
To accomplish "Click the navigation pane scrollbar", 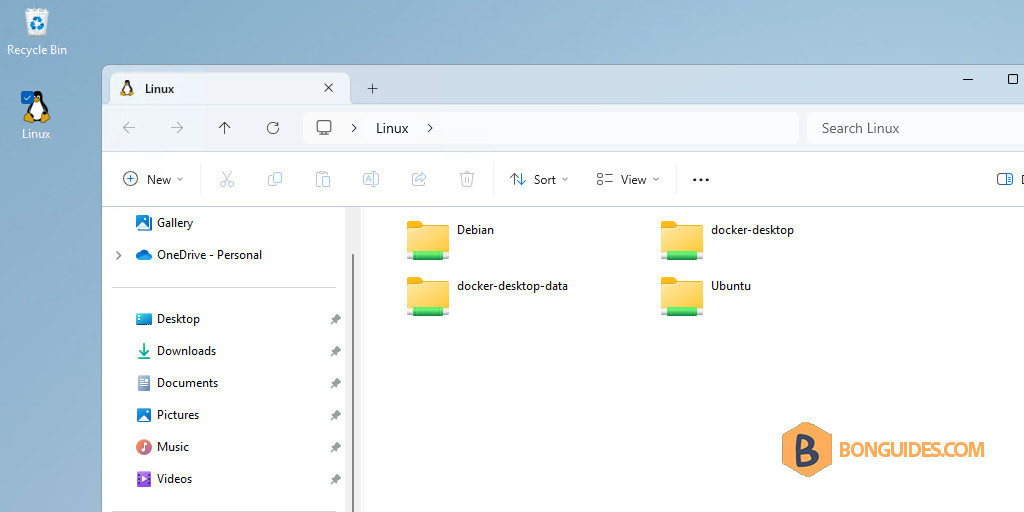I will (x=353, y=383).
